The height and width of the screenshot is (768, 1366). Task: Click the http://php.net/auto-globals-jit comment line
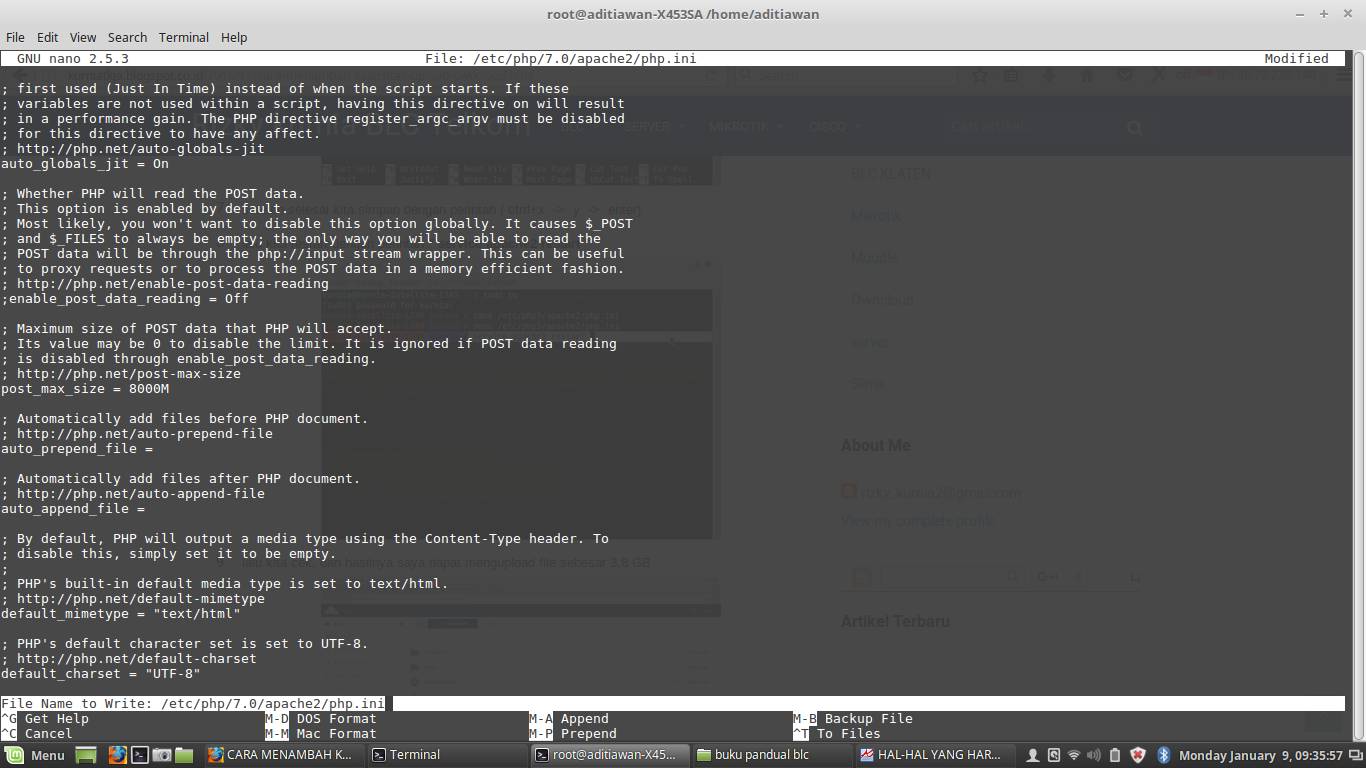(x=133, y=148)
